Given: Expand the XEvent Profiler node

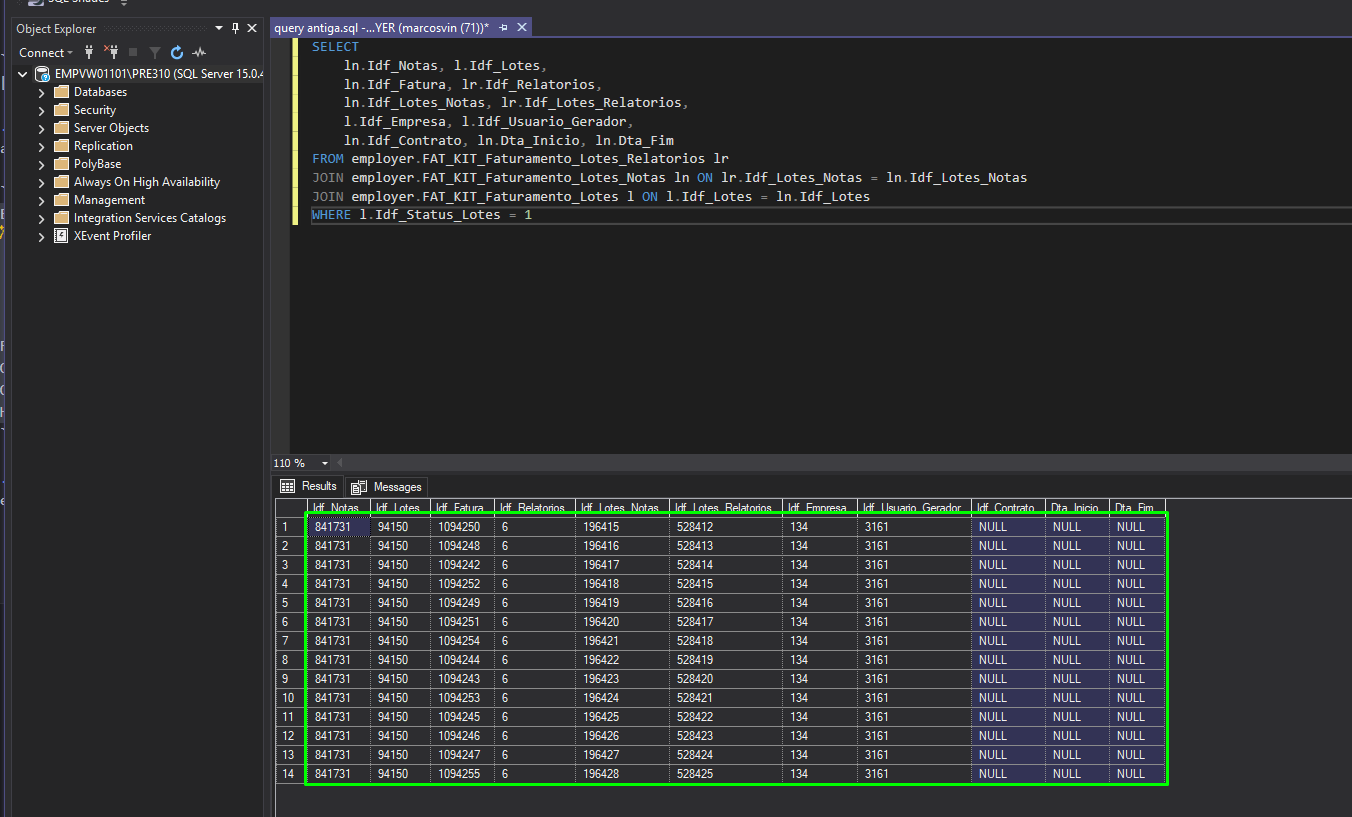Looking at the screenshot, I should click(42, 236).
